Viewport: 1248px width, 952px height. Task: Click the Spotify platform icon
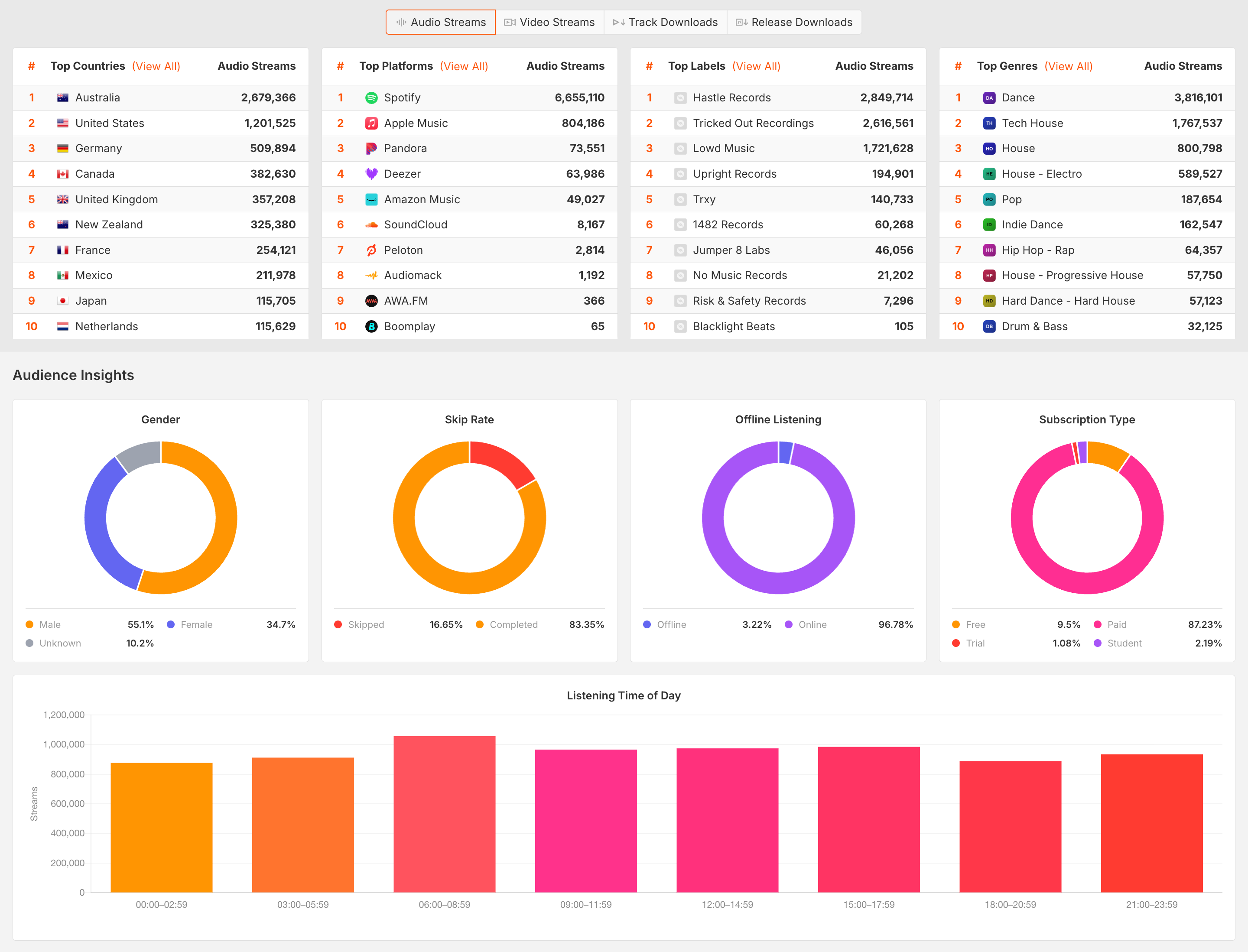click(x=371, y=97)
